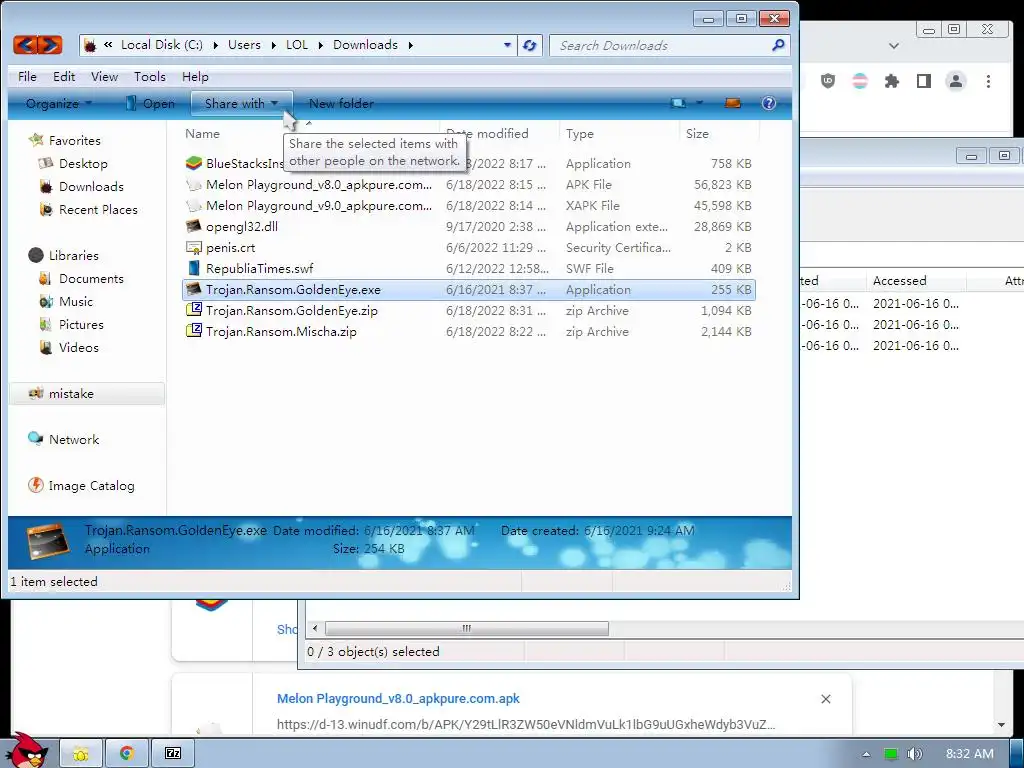Click the green network tray icon
The width and height of the screenshot is (1024, 768).
(x=891, y=754)
